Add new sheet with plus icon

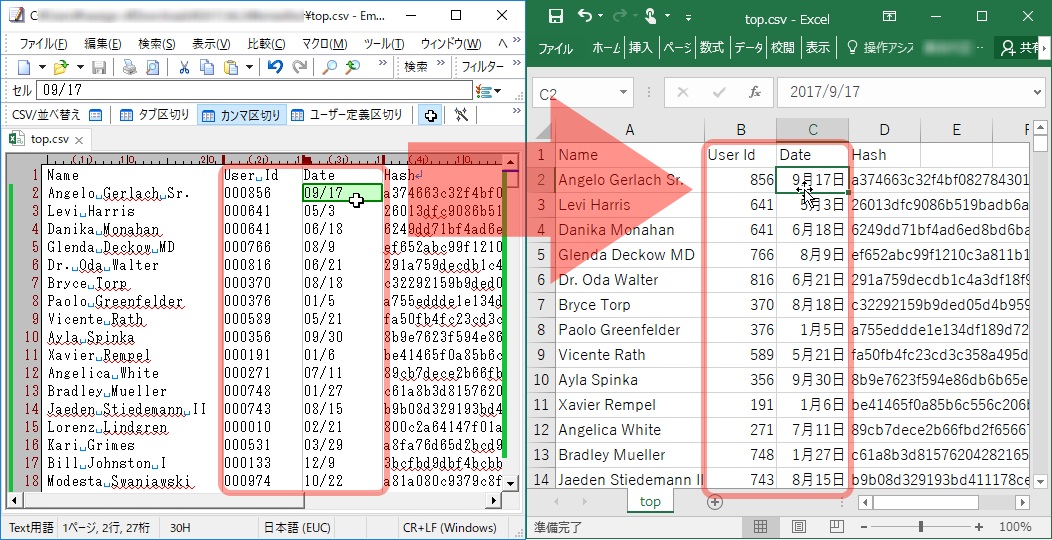[x=715, y=502]
